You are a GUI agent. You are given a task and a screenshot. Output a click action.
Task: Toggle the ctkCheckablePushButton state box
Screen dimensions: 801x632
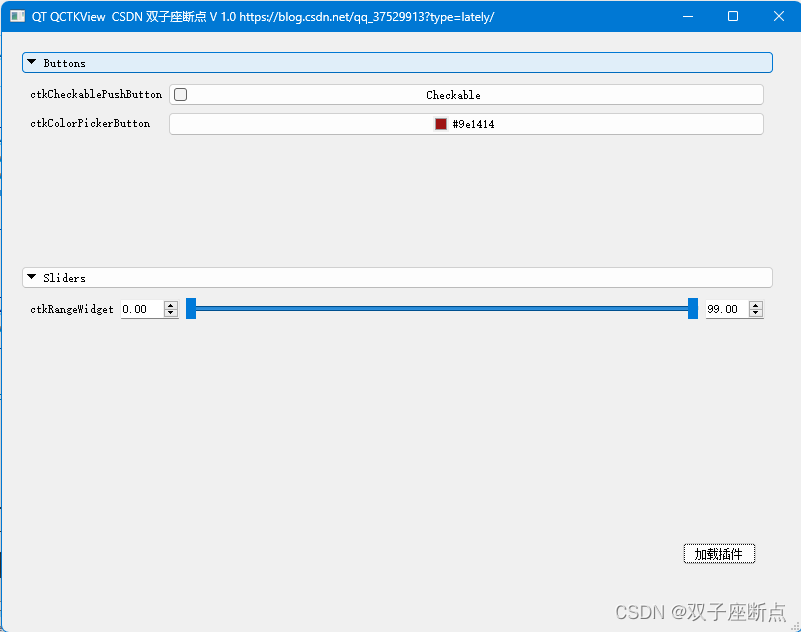pos(180,94)
